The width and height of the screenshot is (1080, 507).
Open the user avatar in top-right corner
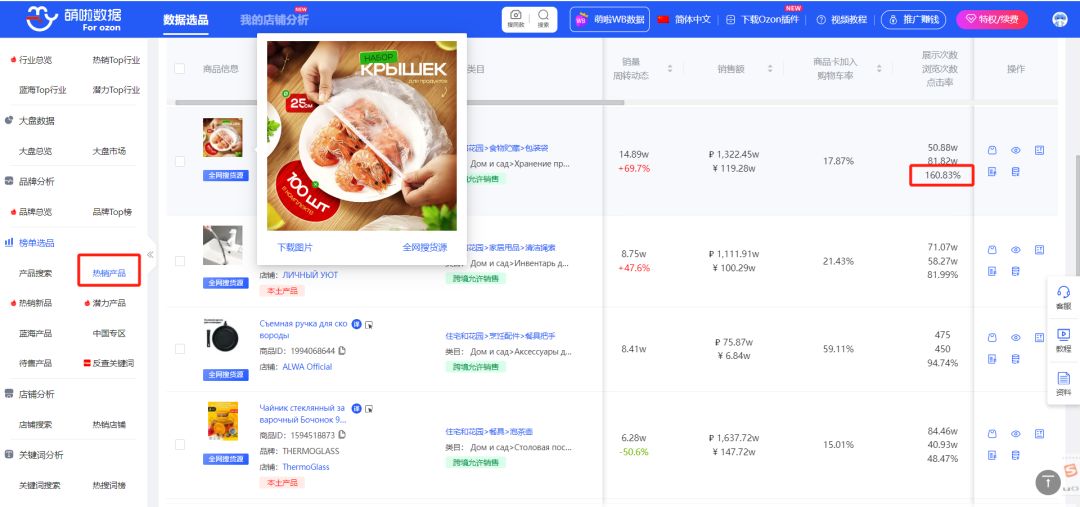(x=1060, y=19)
